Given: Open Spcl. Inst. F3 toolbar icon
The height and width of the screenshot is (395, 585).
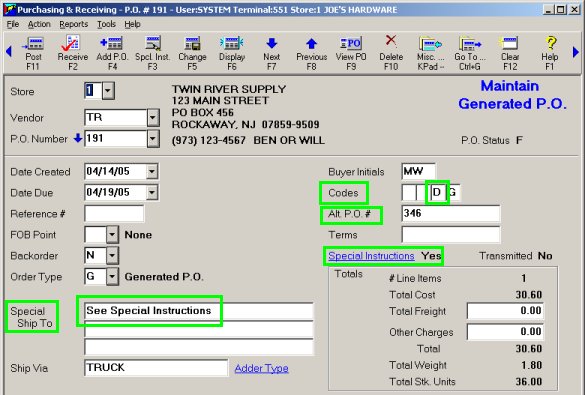Looking at the screenshot, I should (152, 53).
